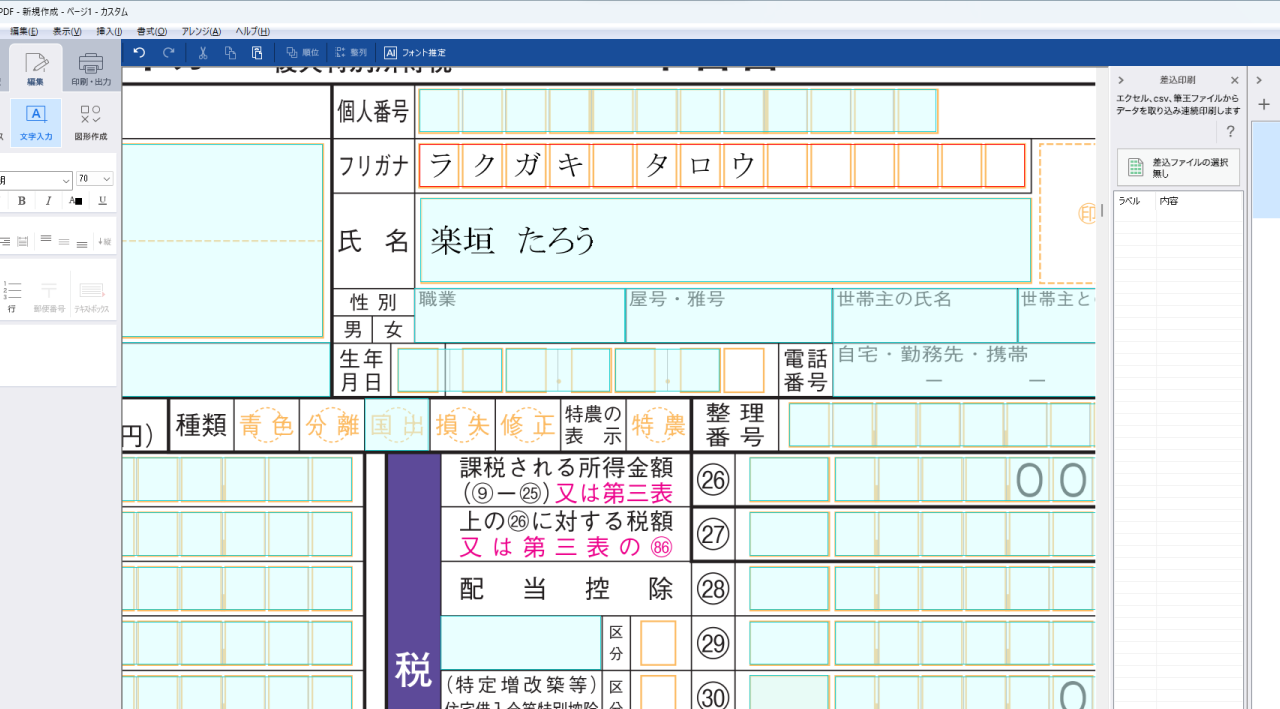Click the plus icon to add page
The width and height of the screenshot is (1280, 709).
click(x=1264, y=104)
